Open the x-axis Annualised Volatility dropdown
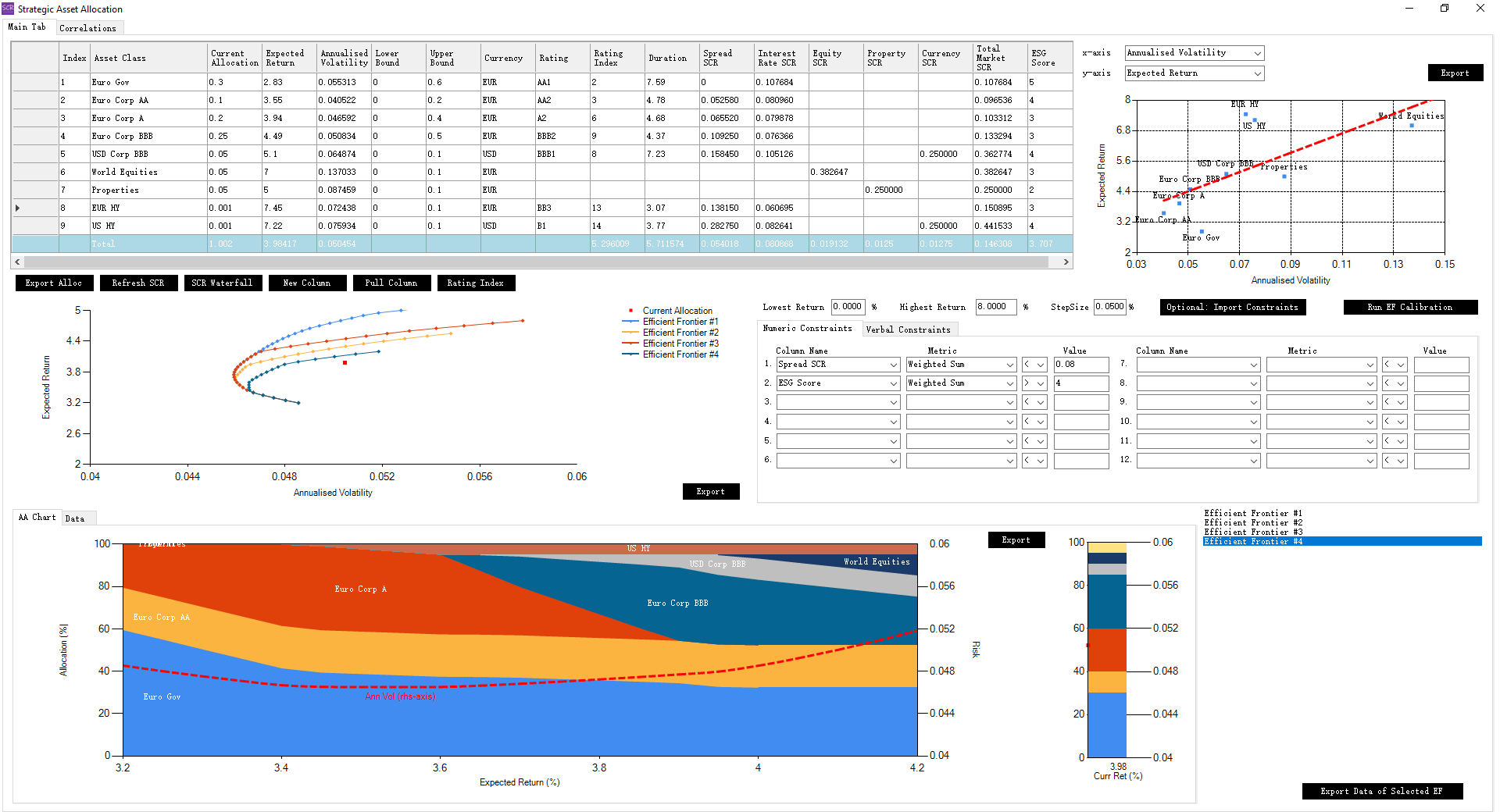The height and width of the screenshot is (812, 1500). [1257, 53]
